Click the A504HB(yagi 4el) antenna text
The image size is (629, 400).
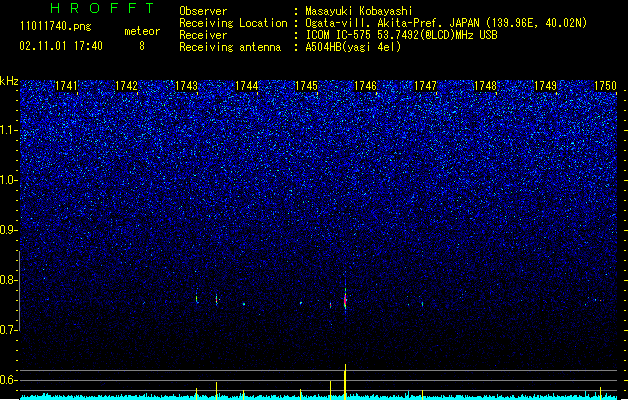353,47
